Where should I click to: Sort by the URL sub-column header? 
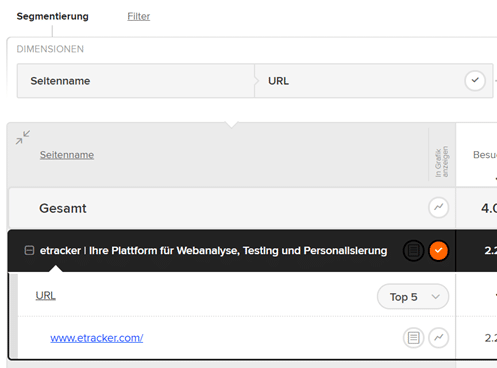tap(46, 296)
